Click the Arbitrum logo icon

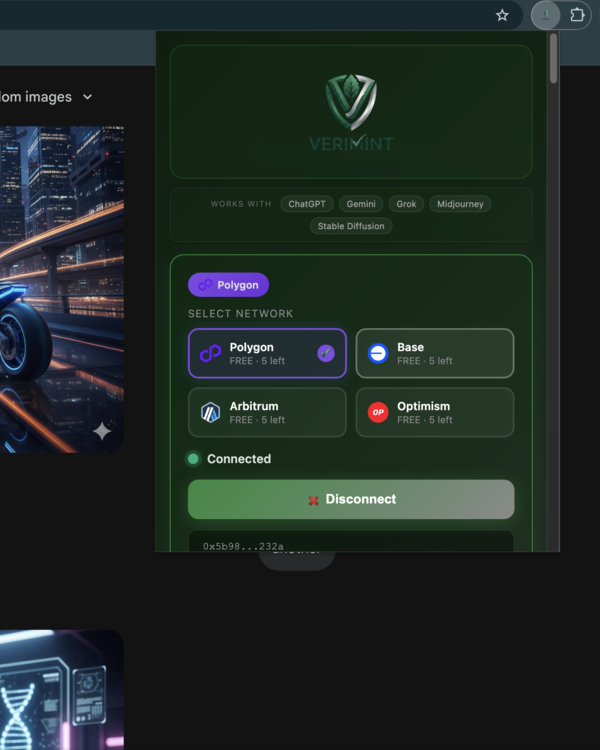point(211,412)
